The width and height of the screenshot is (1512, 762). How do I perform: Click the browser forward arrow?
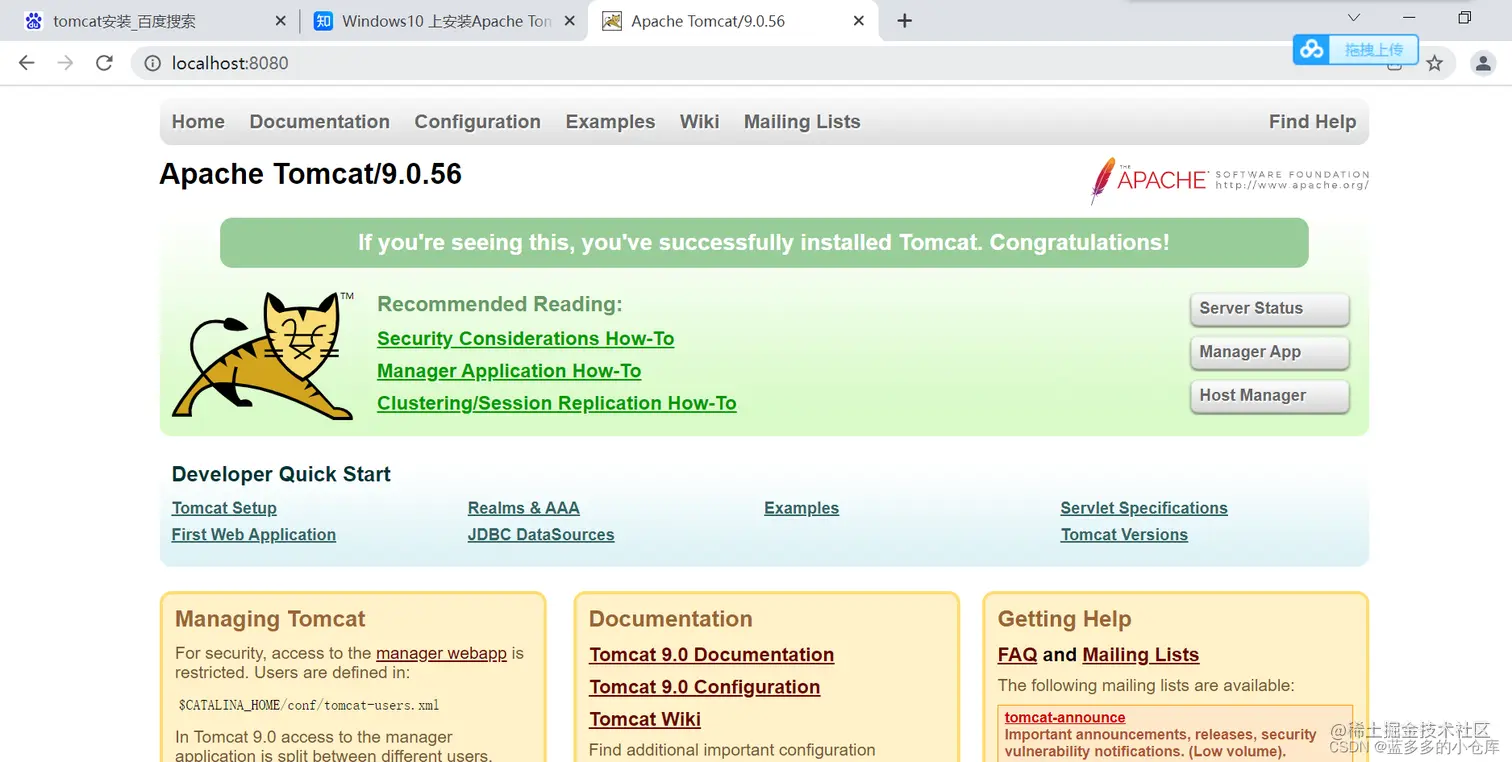point(65,63)
